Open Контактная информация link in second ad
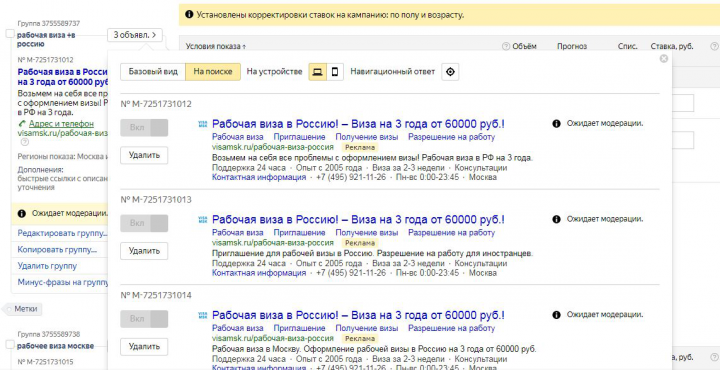Image resolution: width=720 pixels, height=370 pixels. pyautogui.click(x=259, y=273)
